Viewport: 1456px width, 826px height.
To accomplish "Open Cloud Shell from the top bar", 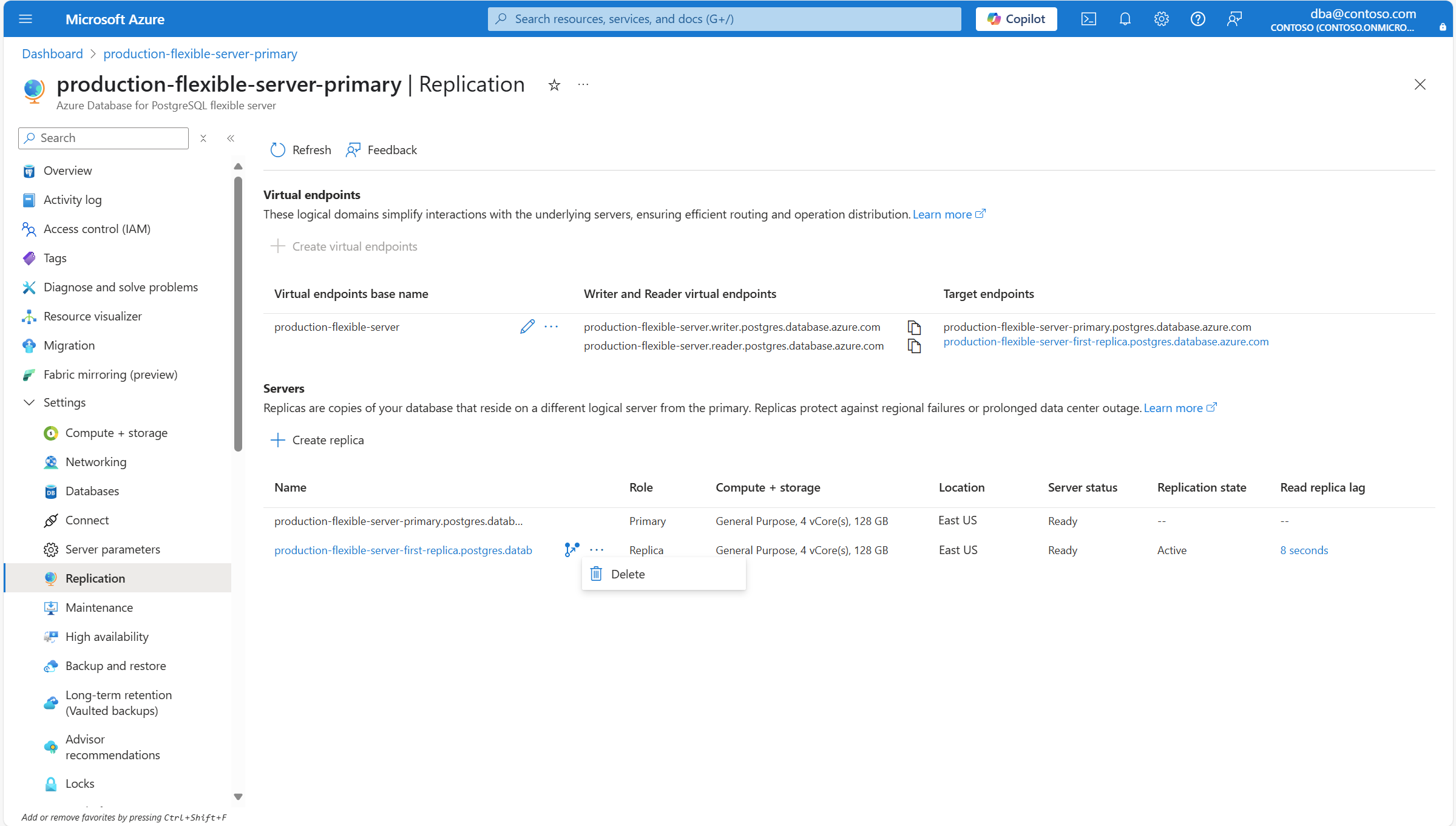I will (1088, 19).
